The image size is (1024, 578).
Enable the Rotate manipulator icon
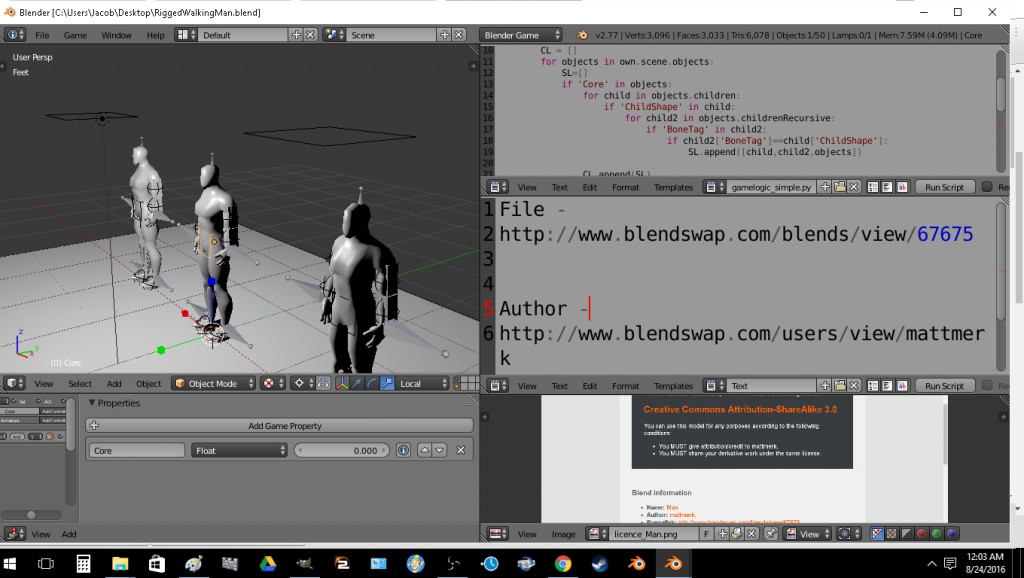click(371, 383)
